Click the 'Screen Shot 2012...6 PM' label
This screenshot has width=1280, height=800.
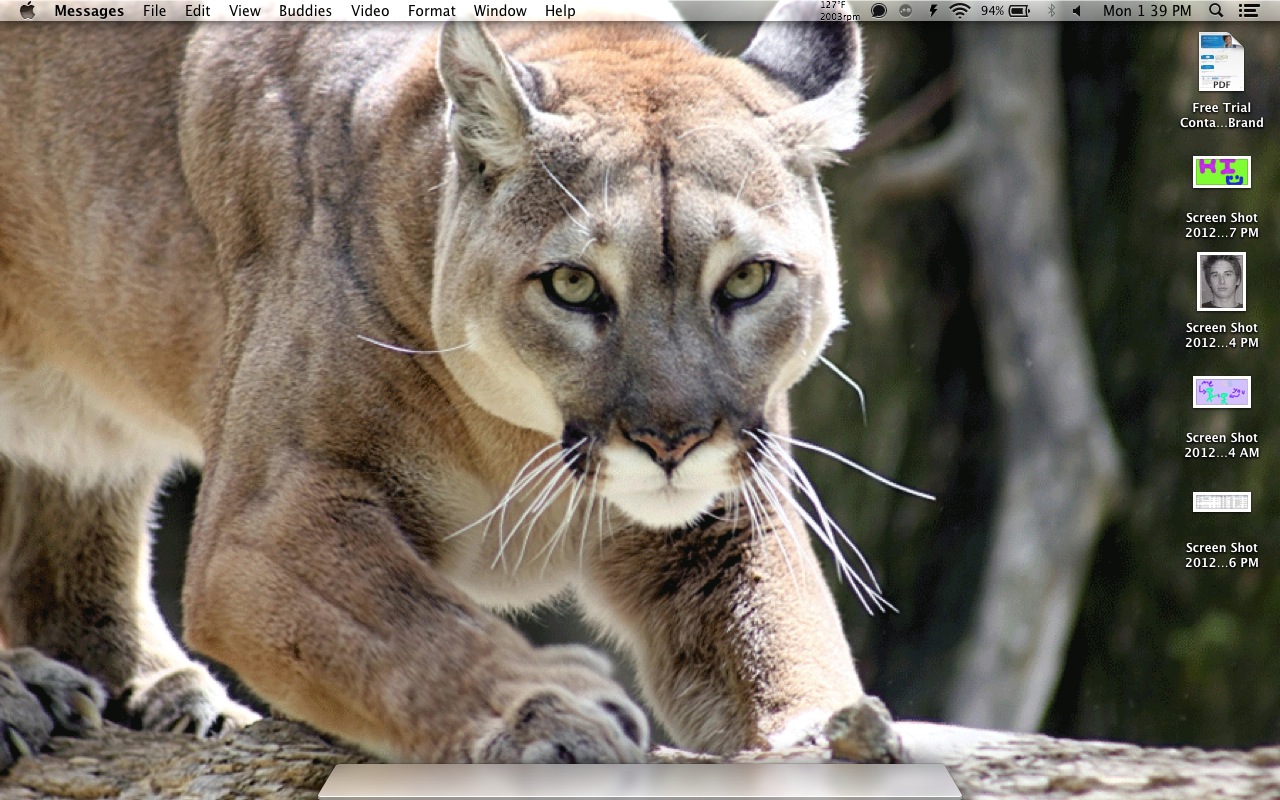click(x=1221, y=555)
